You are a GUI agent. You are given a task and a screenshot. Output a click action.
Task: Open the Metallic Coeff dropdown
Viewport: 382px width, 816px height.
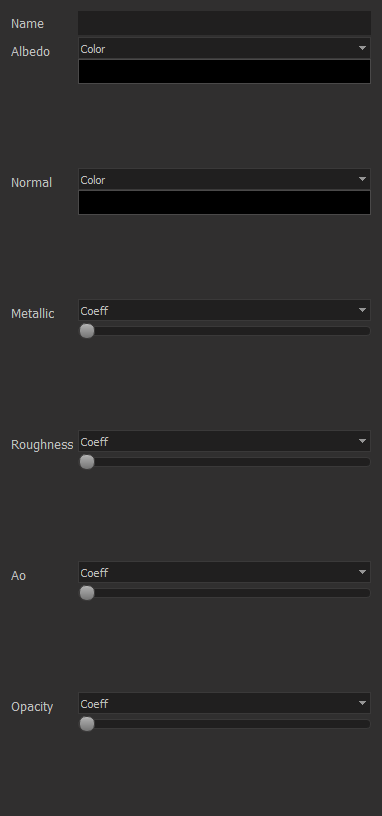[x=224, y=310]
